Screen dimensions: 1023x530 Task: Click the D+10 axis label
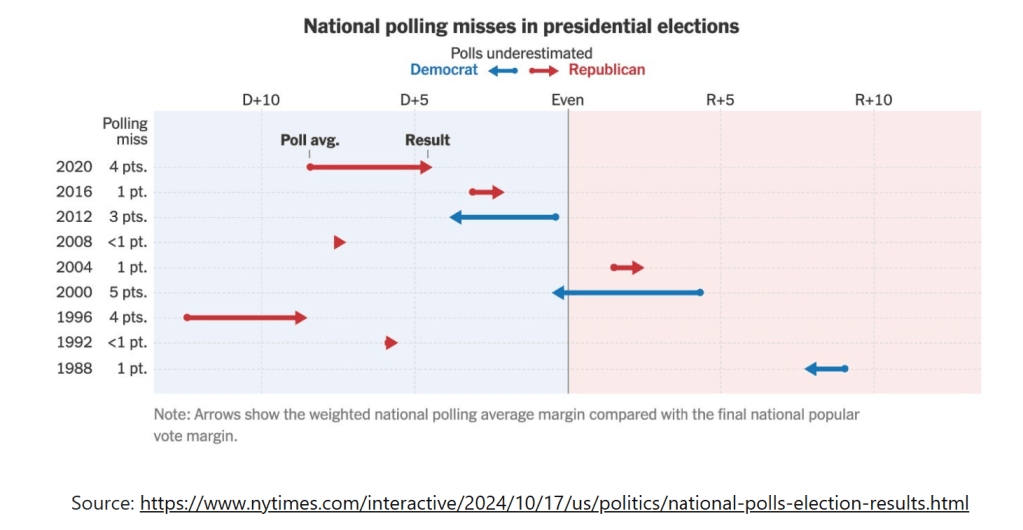point(261,100)
